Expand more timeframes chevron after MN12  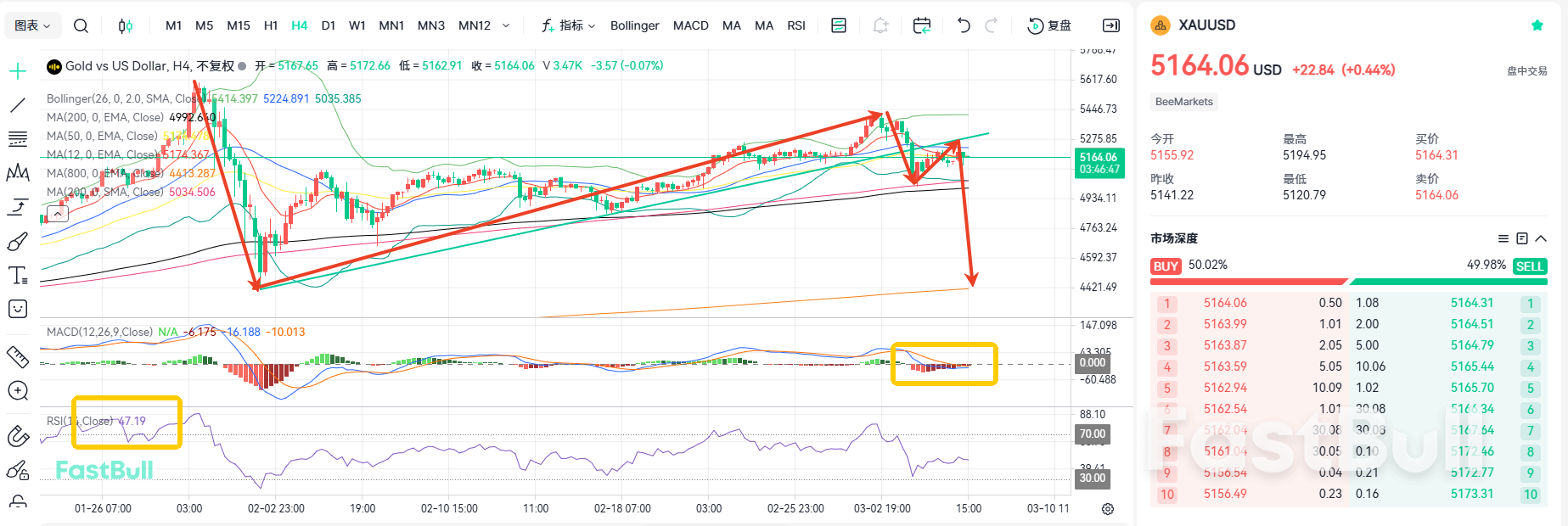(x=506, y=25)
